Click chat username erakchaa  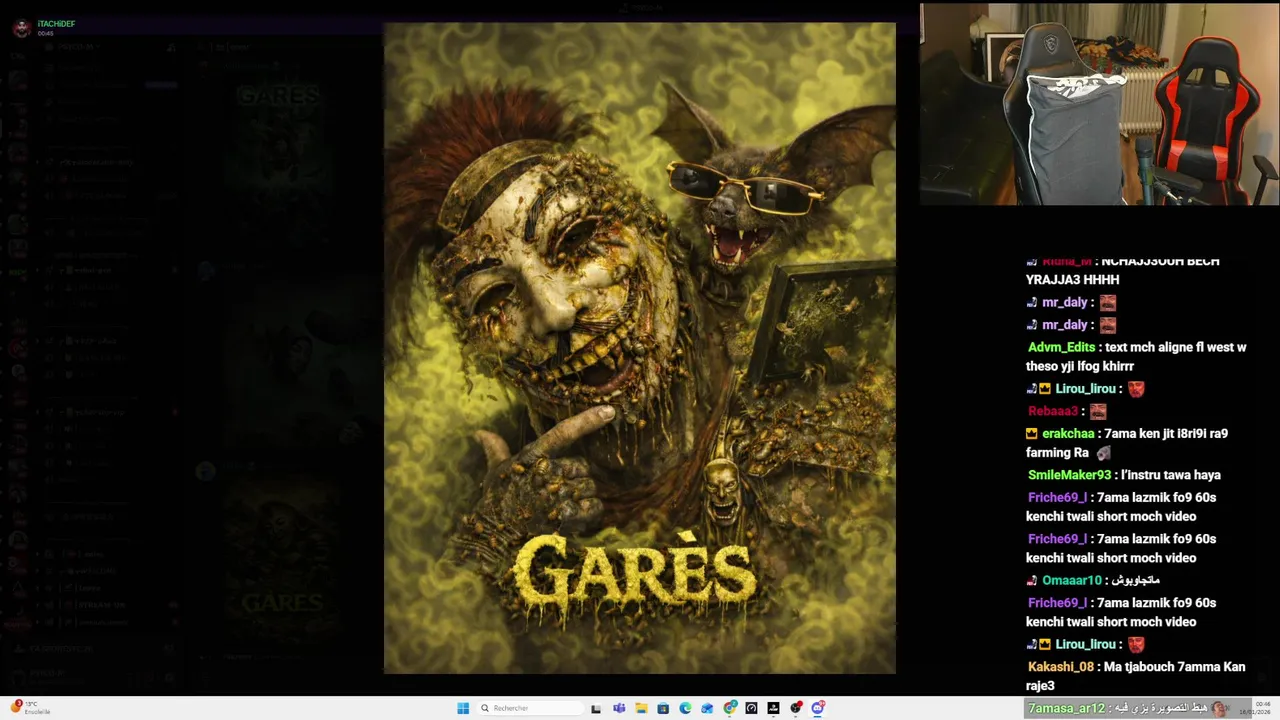click(x=1068, y=433)
